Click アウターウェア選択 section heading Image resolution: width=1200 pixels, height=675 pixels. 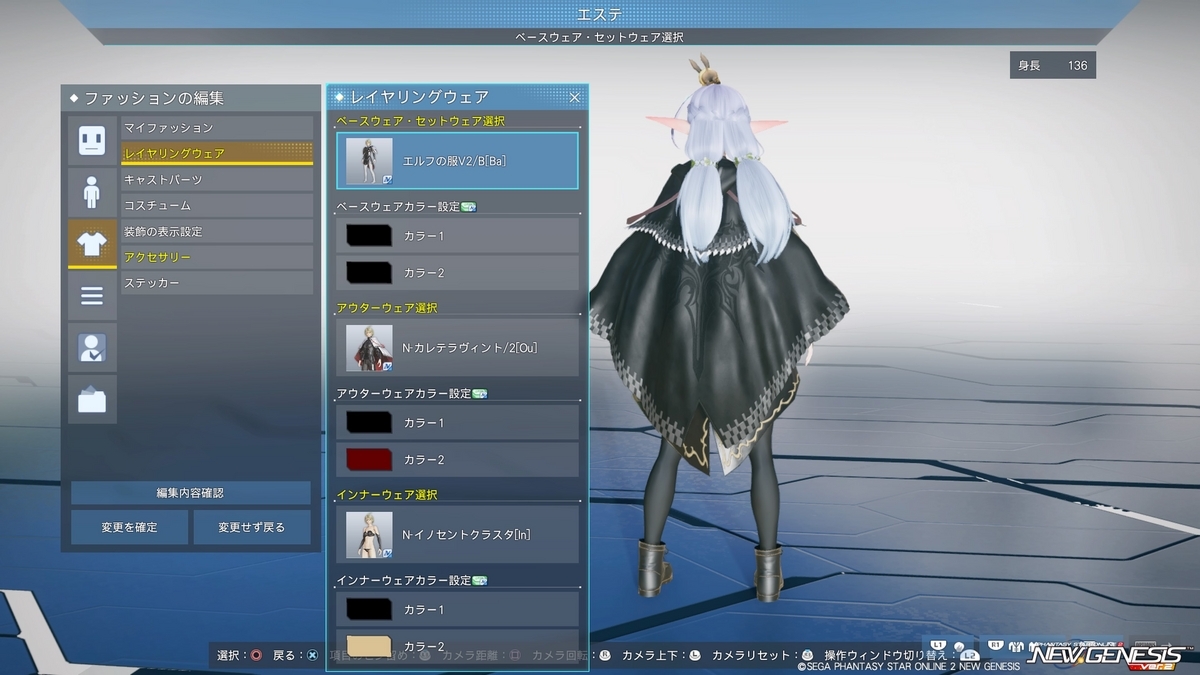pyautogui.click(x=387, y=308)
